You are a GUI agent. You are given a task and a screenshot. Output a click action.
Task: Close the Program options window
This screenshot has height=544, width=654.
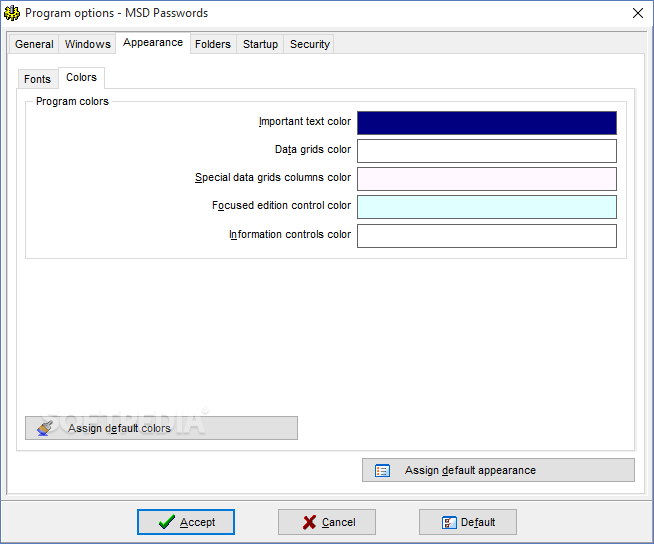click(x=638, y=13)
